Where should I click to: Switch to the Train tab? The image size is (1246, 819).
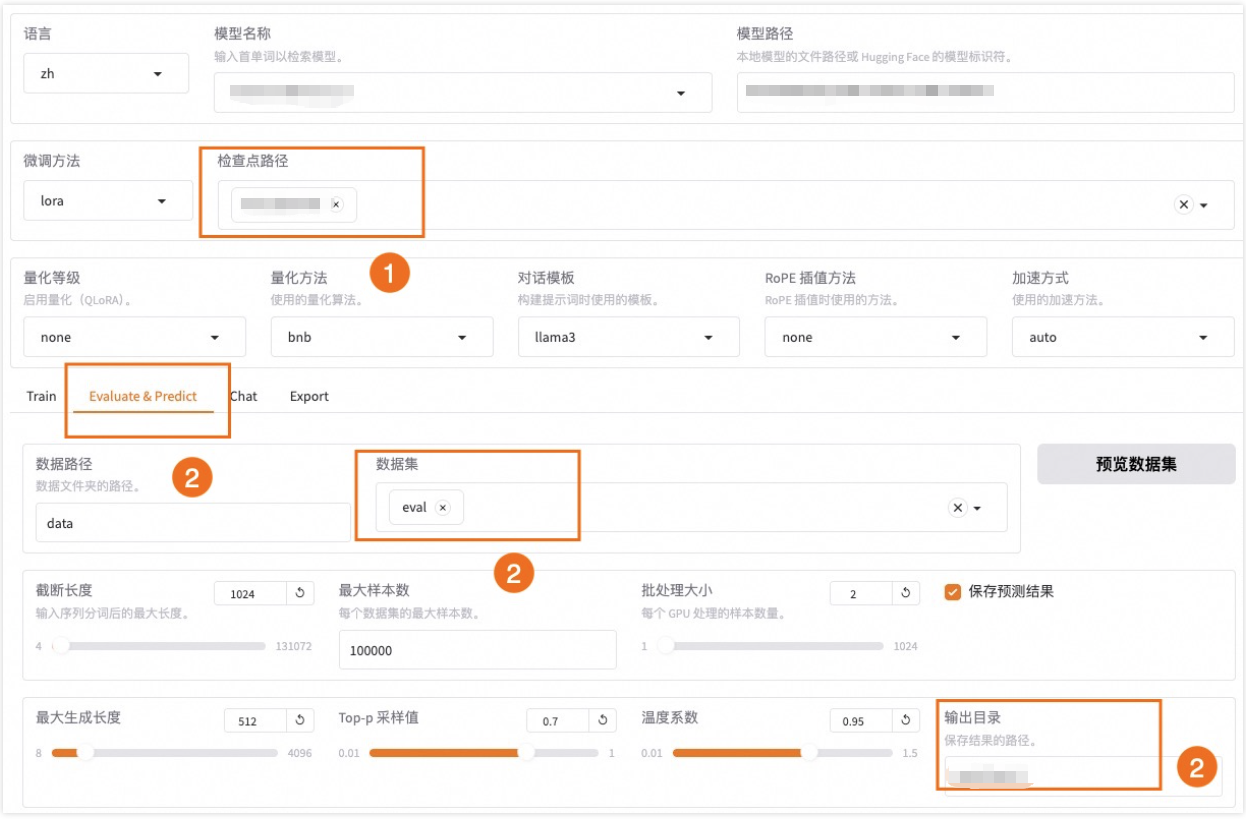pyautogui.click(x=41, y=396)
